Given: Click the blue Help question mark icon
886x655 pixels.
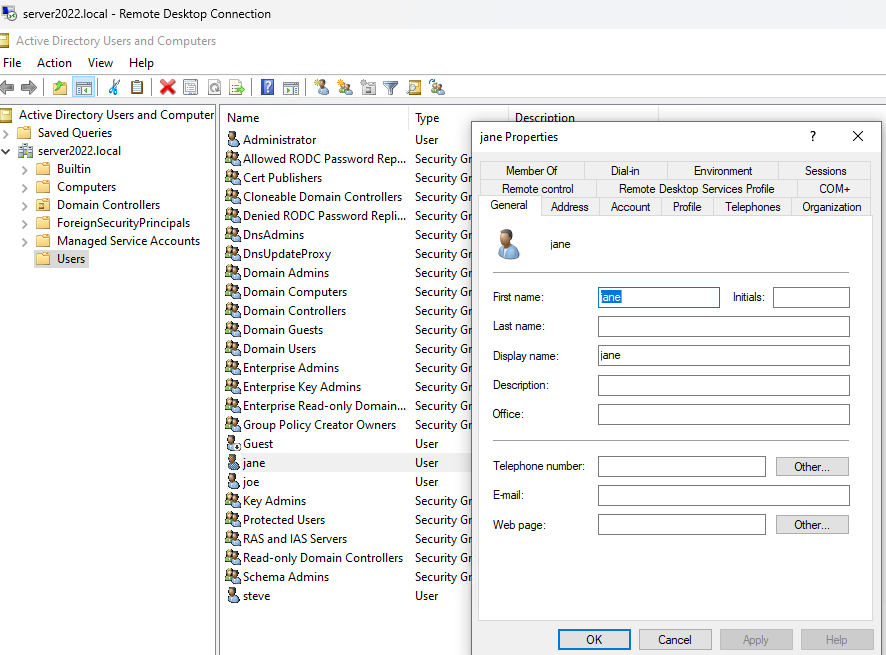Looking at the screenshot, I should (x=267, y=88).
